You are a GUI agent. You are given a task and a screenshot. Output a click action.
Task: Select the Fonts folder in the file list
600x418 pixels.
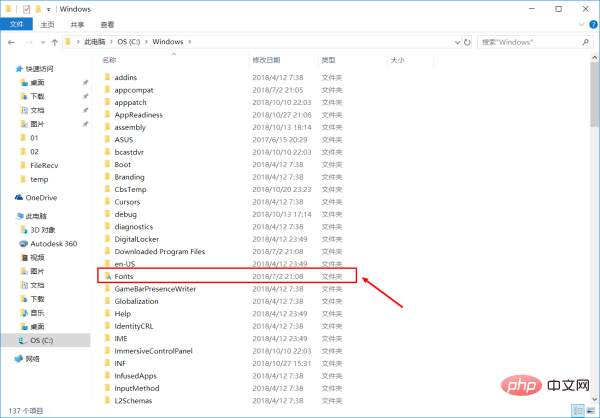pyautogui.click(x=124, y=275)
